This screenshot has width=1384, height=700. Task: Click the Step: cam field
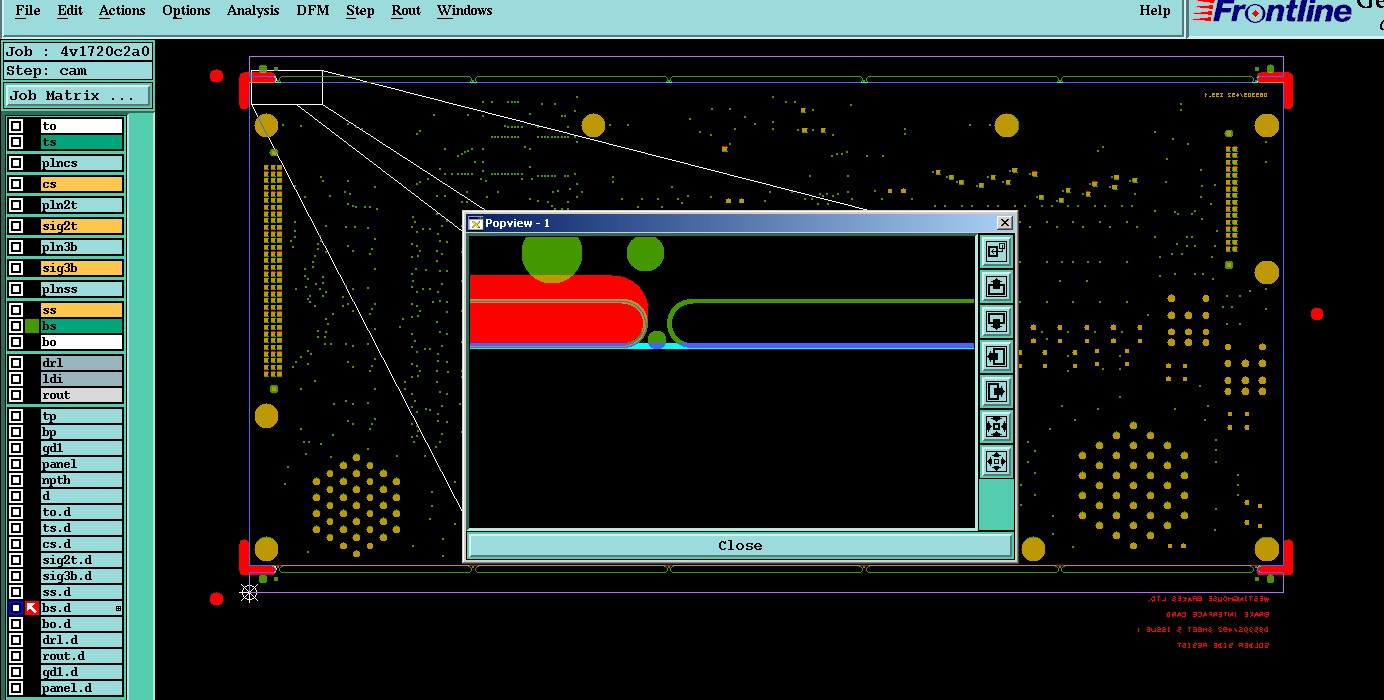pyautogui.click(x=78, y=71)
